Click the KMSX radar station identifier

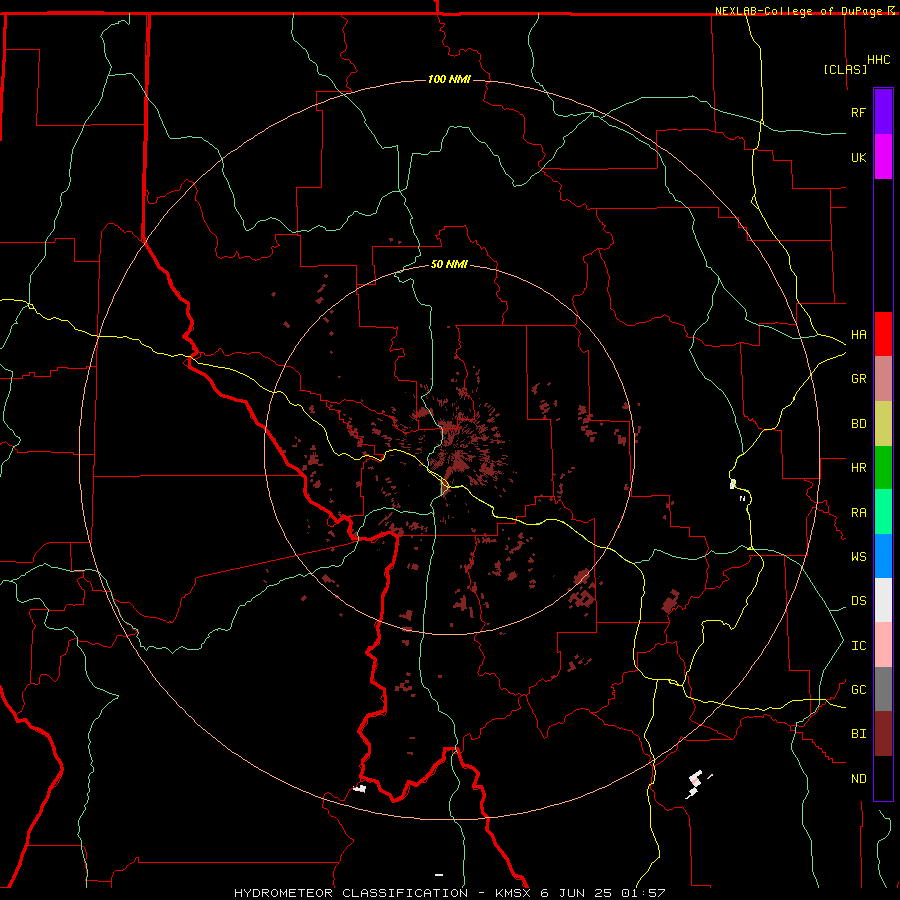(x=513, y=893)
